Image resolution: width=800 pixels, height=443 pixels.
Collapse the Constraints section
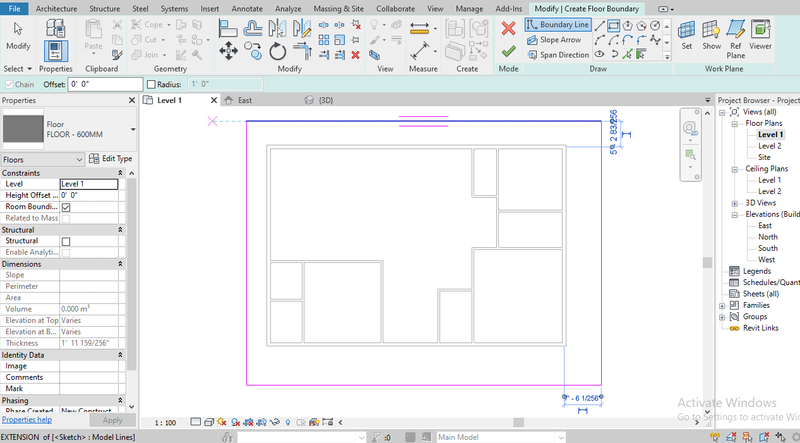tap(120, 173)
